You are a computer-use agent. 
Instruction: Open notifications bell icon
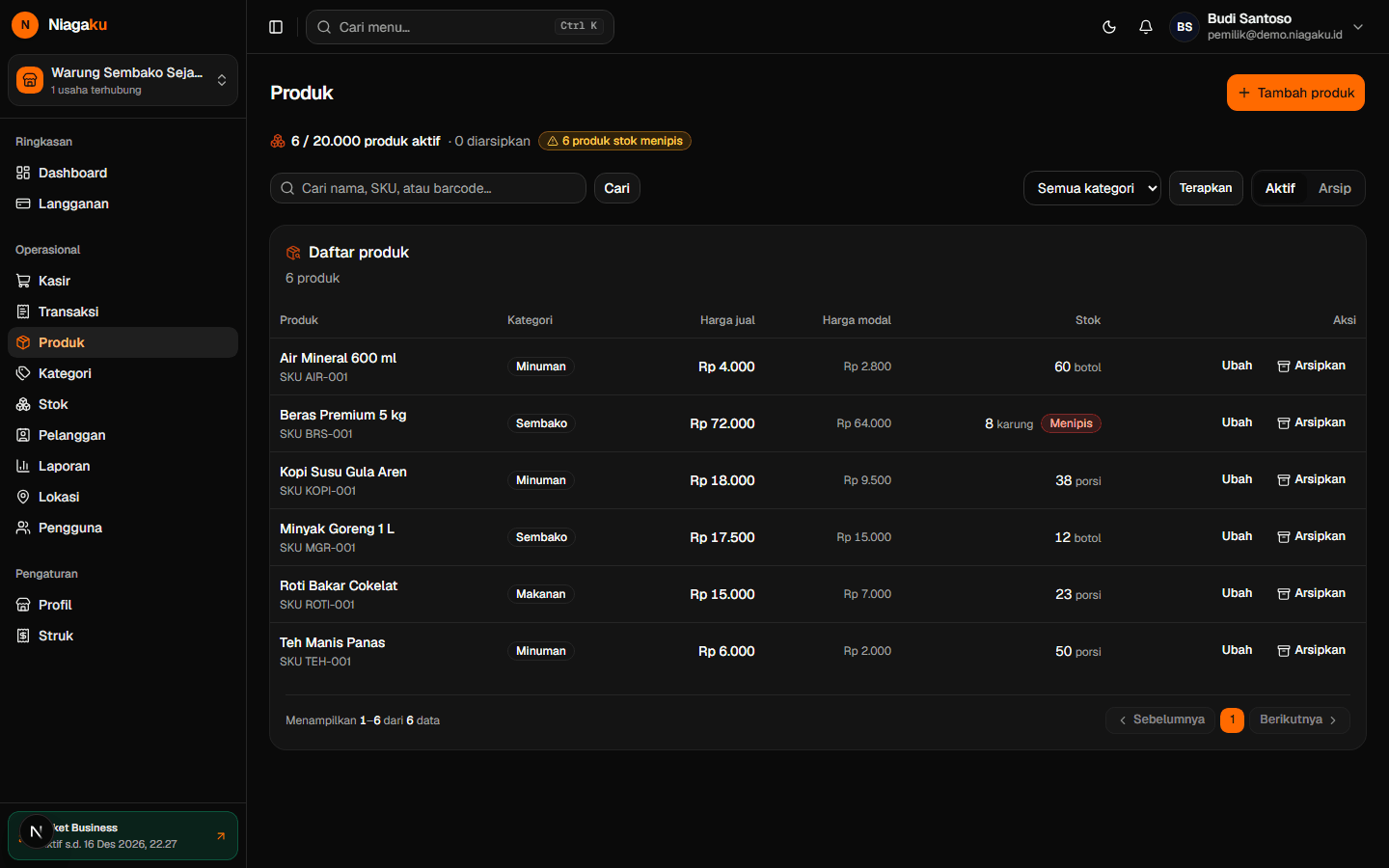(1146, 27)
